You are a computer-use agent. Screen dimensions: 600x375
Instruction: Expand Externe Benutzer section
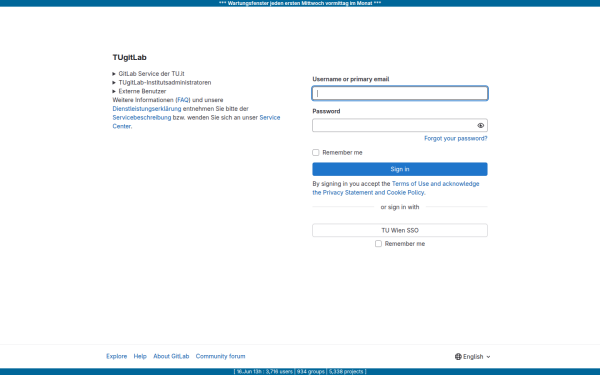139,91
